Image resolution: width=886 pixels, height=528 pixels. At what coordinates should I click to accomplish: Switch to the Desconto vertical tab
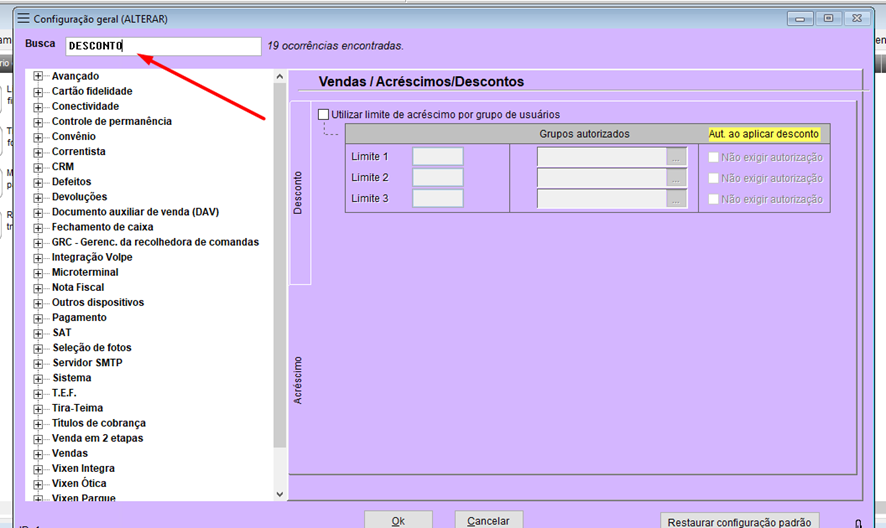(299, 193)
